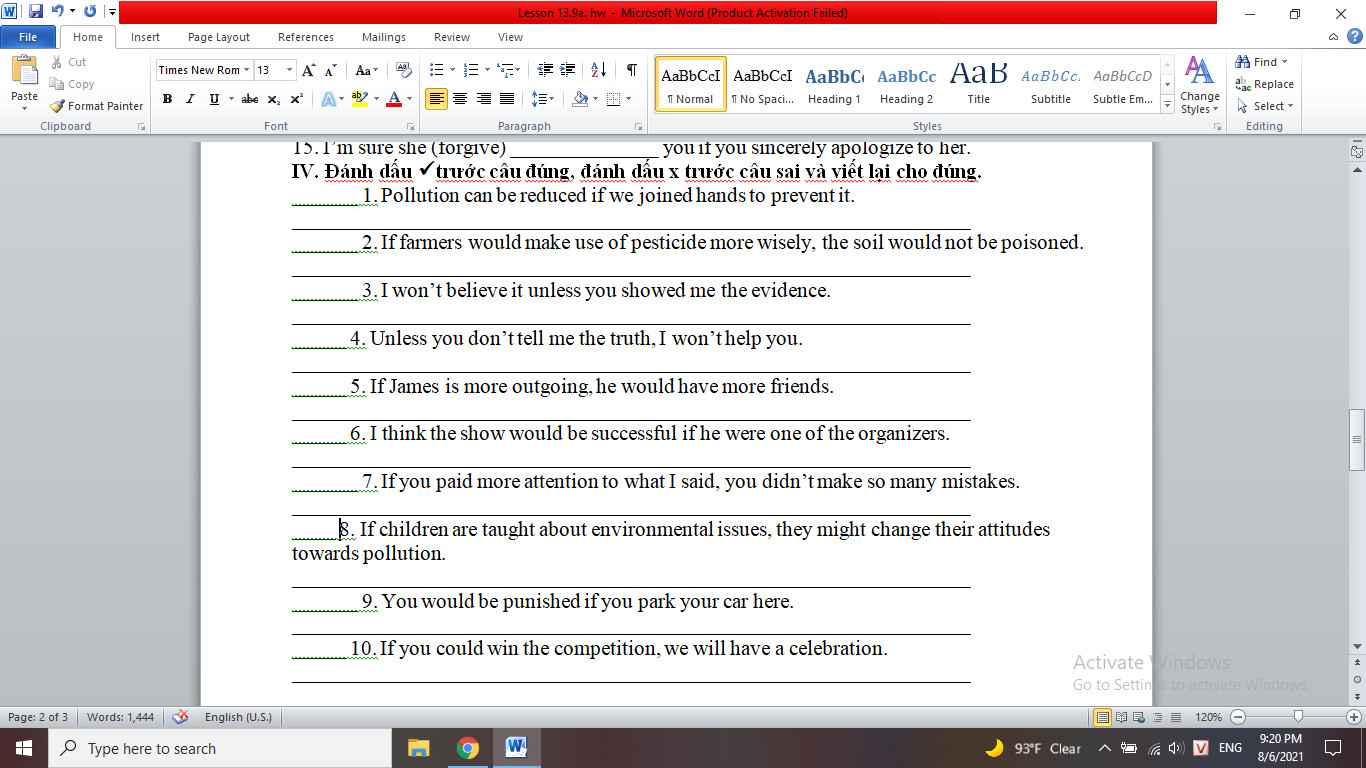Switch to Full Screen Reading view

[1121, 717]
